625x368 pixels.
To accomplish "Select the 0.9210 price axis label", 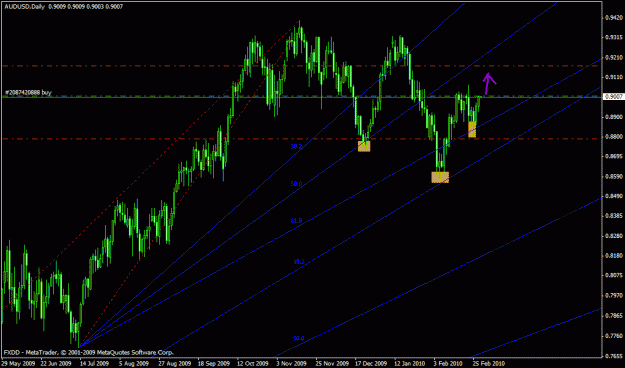I will (x=614, y=57).
